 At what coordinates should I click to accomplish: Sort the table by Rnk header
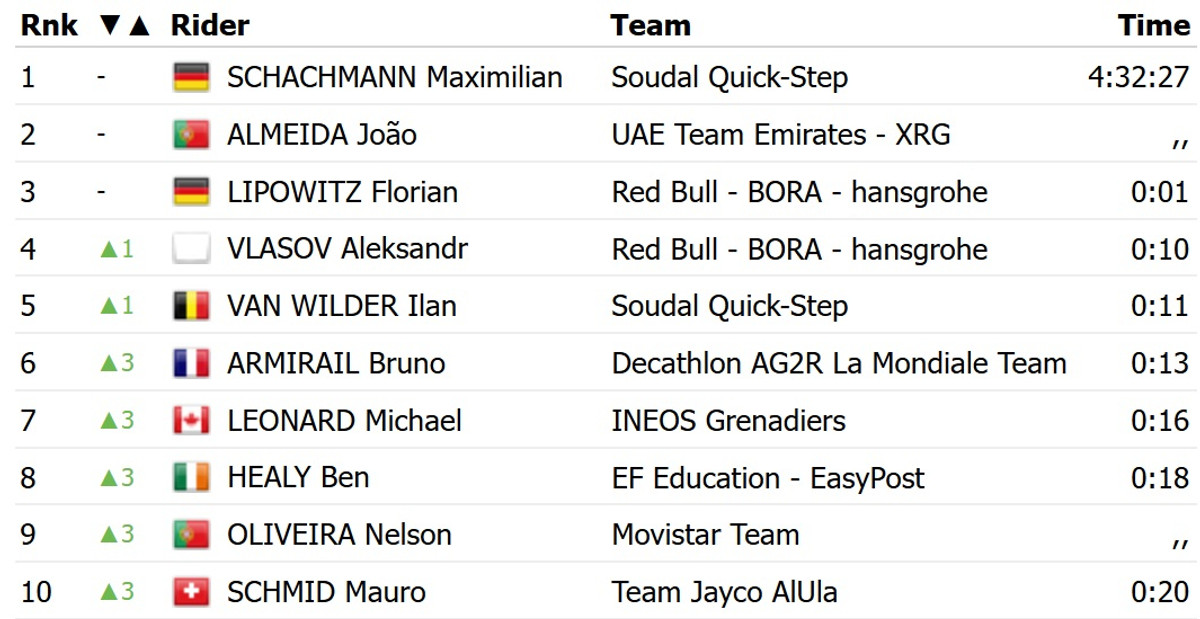[x=49, y=25]
